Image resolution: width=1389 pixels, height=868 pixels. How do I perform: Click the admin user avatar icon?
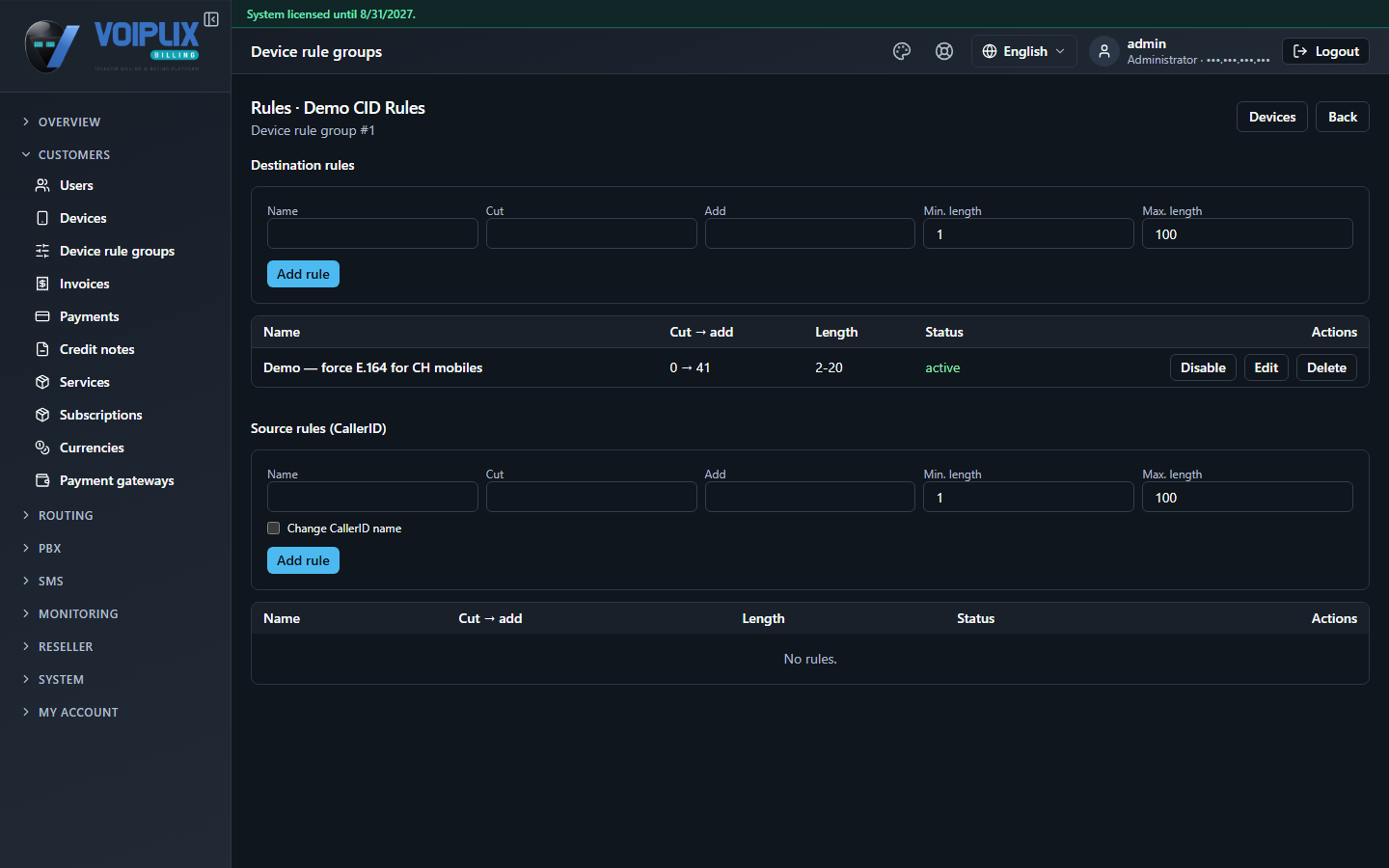[1104, 51]
